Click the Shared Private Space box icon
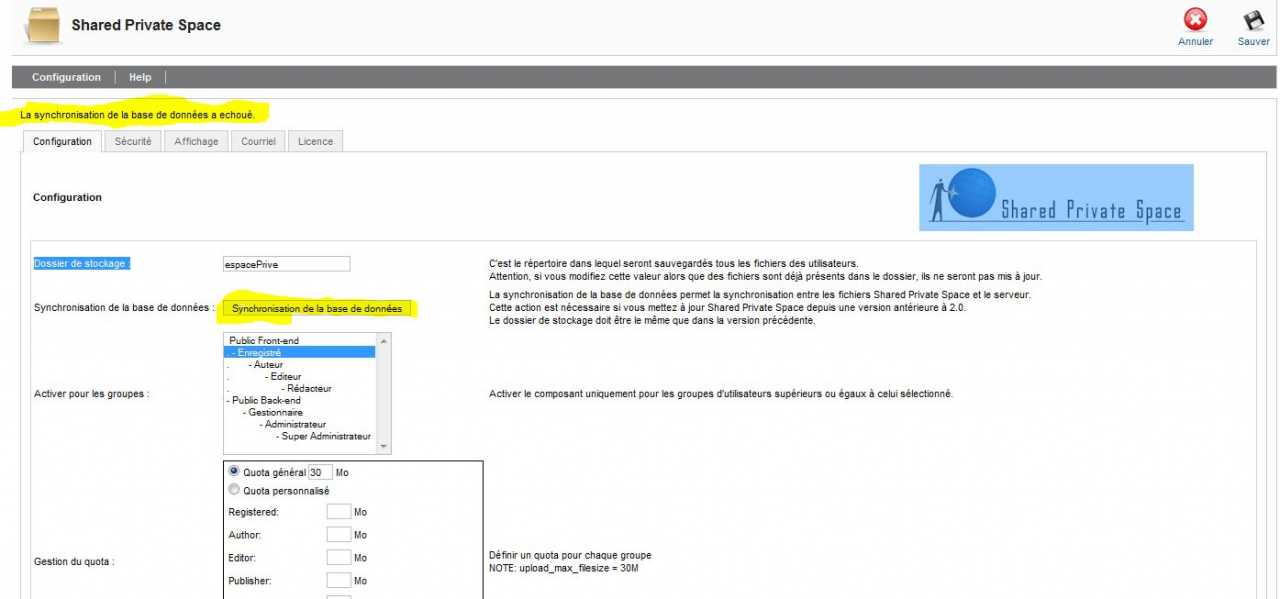The height and width of the screenshot is (599, 1280). click(42, 26)
